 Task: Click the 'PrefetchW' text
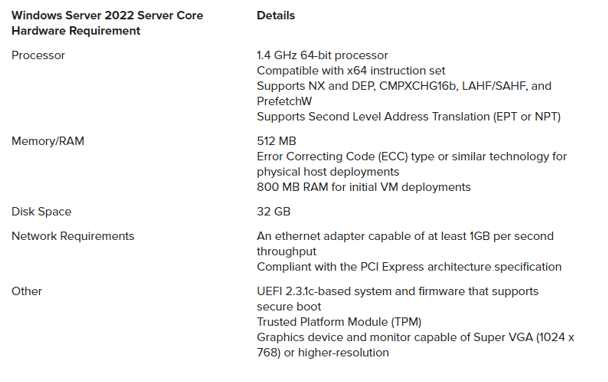pyautogui.click(x=284, y=101)
